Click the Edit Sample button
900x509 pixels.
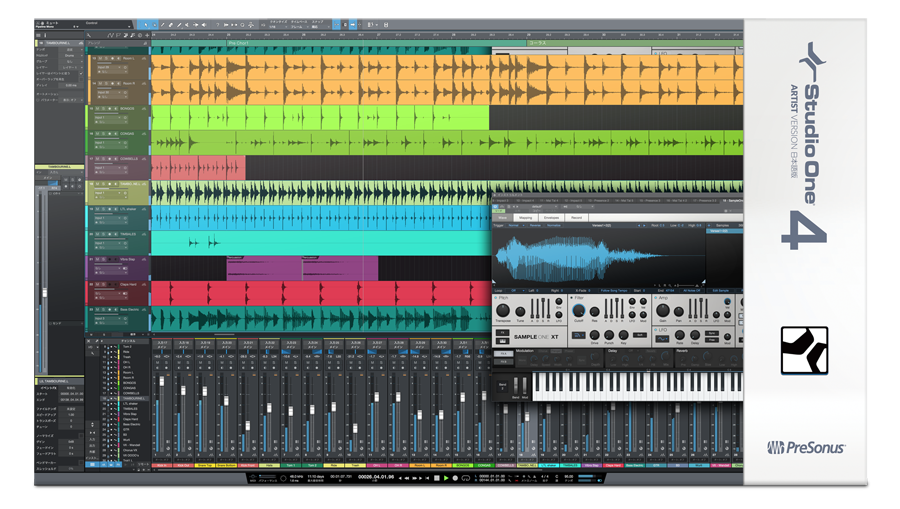[x=721, y=290]
